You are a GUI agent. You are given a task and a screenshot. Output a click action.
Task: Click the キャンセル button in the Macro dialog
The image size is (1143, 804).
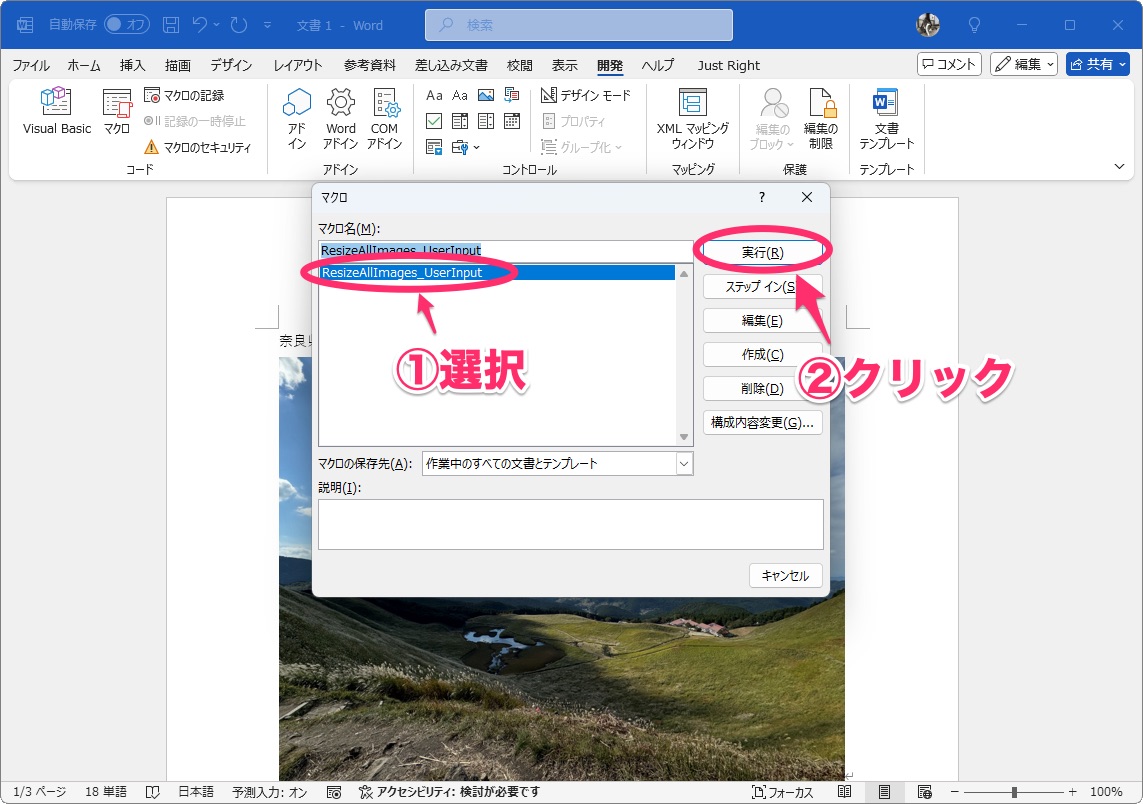click(x=785, y=575)
